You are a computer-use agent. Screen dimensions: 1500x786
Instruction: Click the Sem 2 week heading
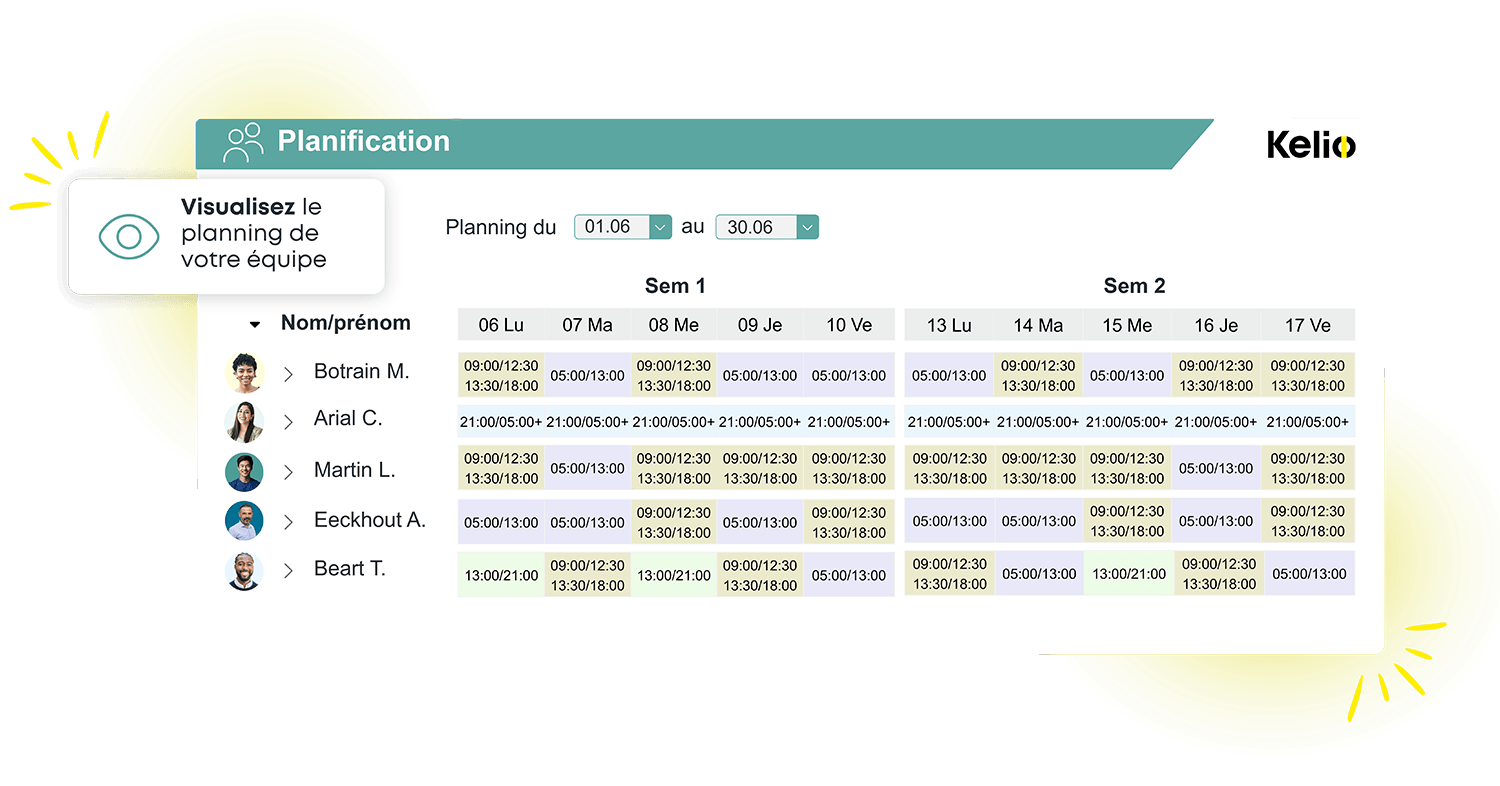click(1134, 286)
